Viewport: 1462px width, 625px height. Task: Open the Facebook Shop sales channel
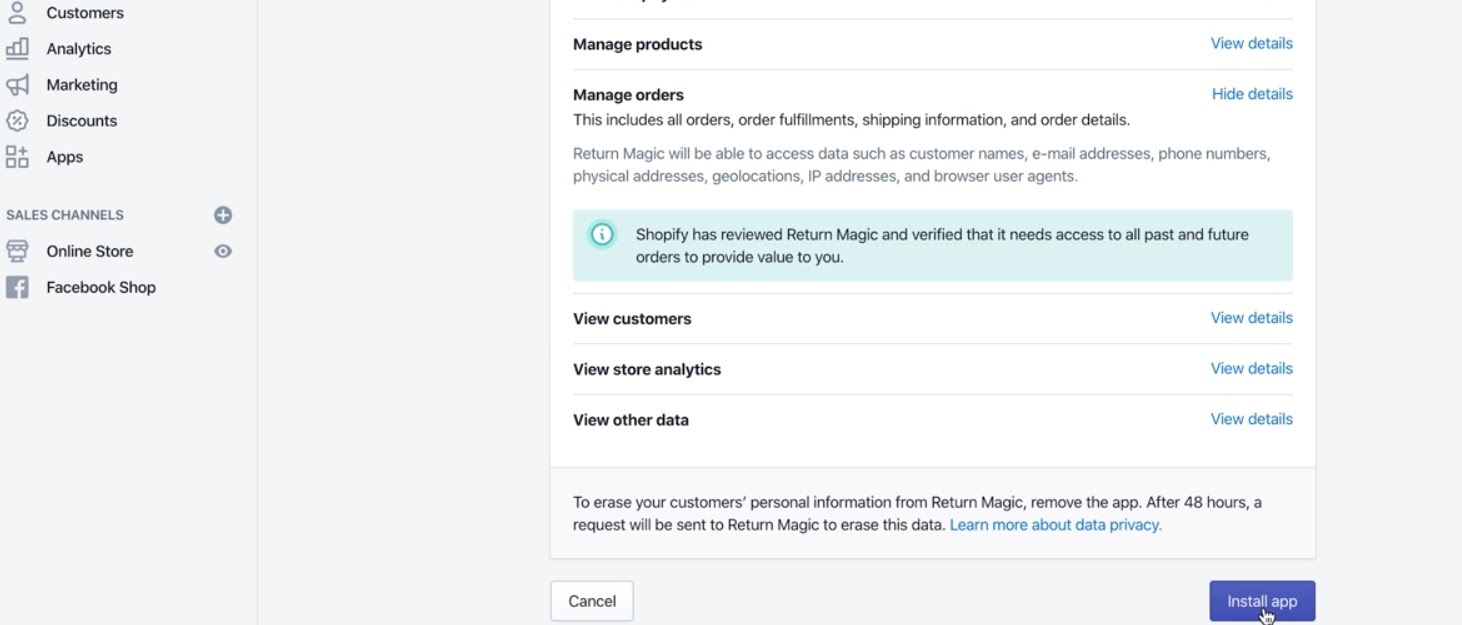pos(100,288)
